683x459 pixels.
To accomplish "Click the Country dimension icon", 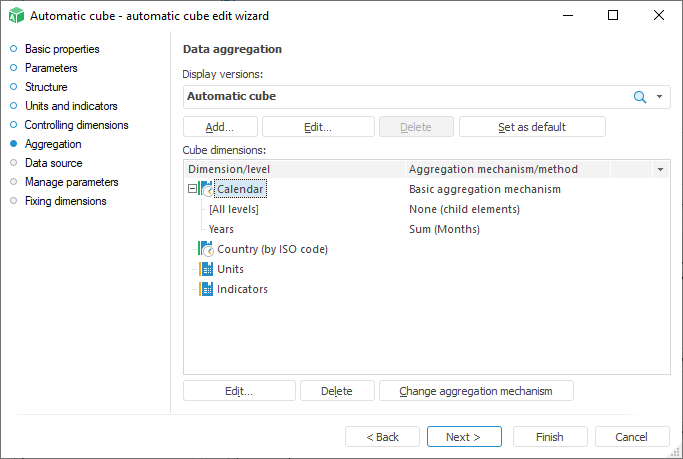I will (207, 249).
